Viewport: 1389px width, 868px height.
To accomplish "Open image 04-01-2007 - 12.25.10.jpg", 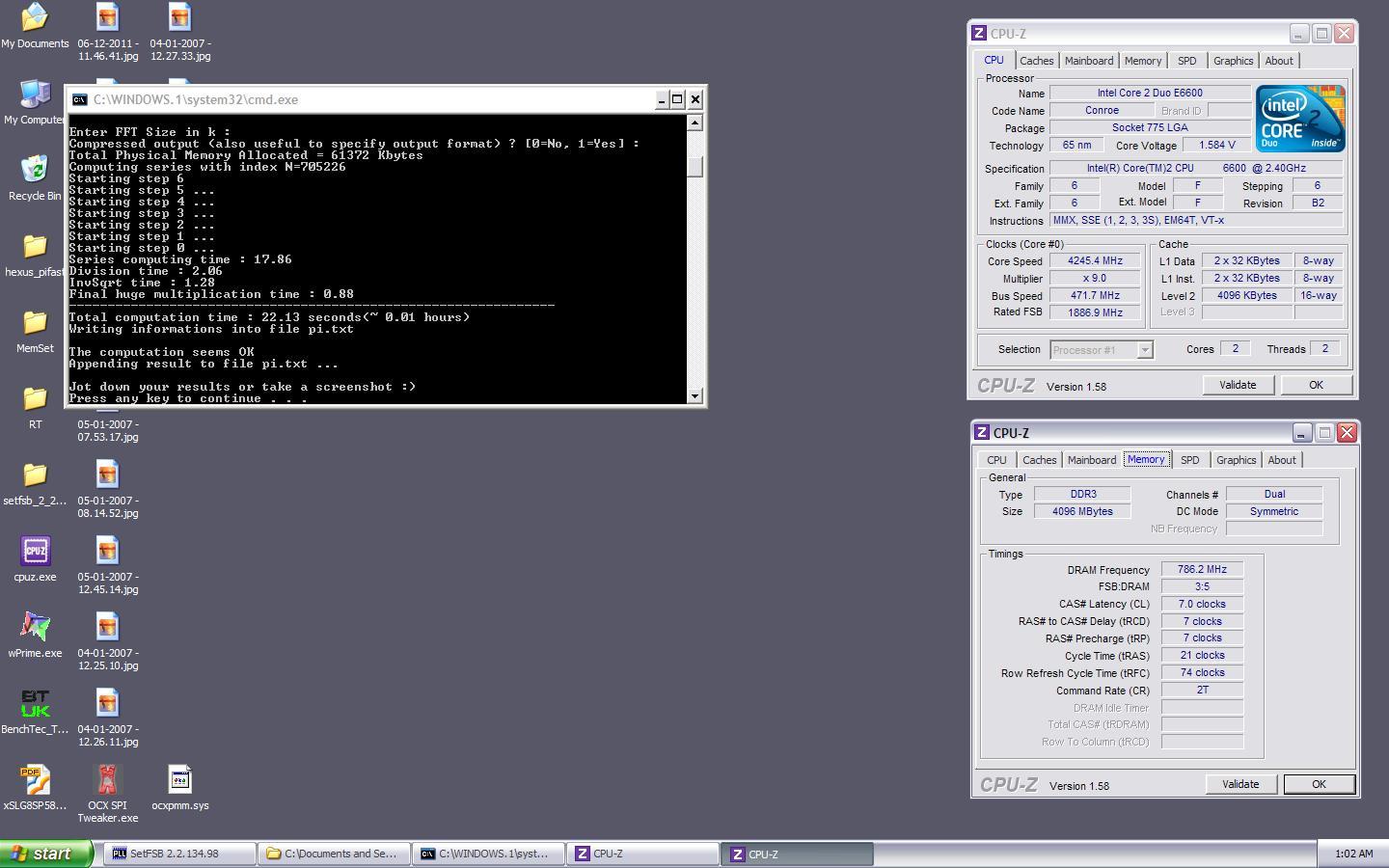I will click(x=107, y=641).
